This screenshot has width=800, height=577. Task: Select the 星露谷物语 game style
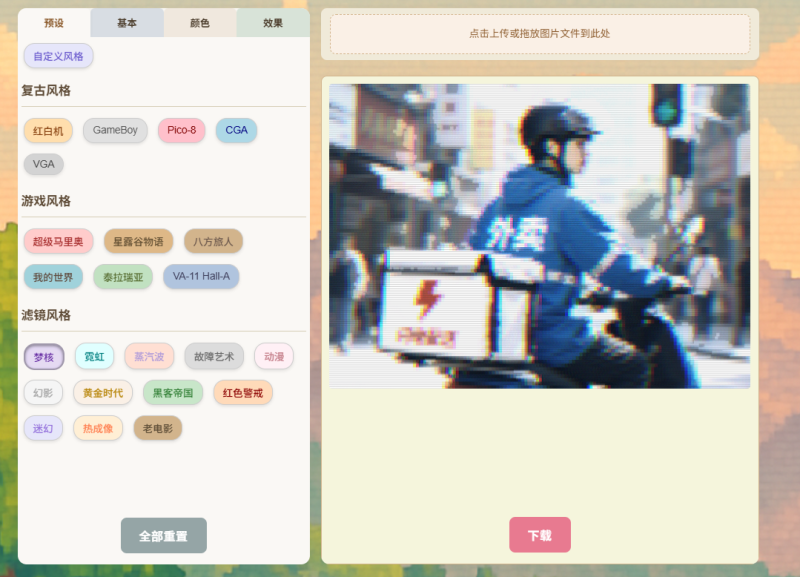(138, 241)
